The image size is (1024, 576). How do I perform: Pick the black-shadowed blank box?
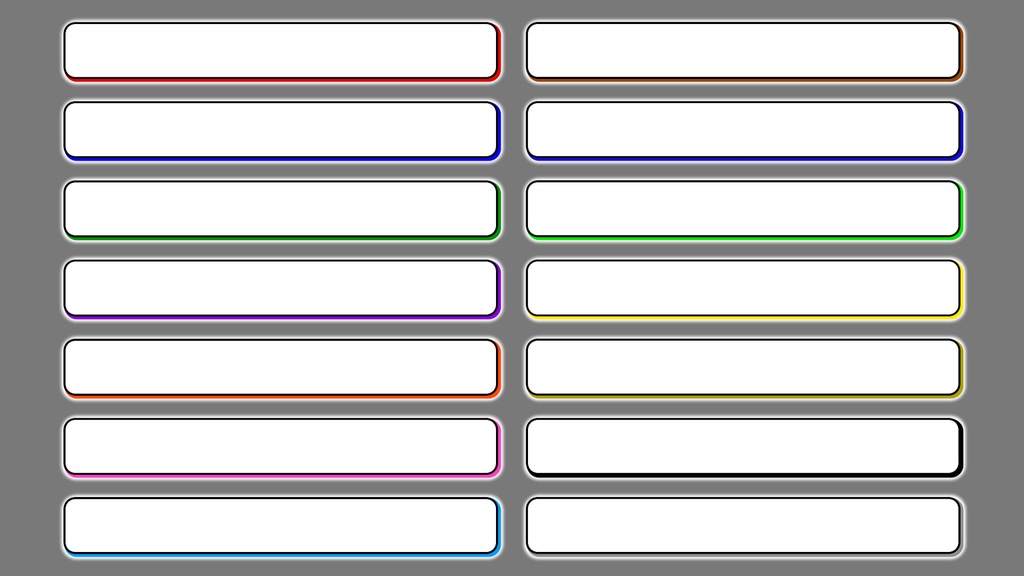743,447
